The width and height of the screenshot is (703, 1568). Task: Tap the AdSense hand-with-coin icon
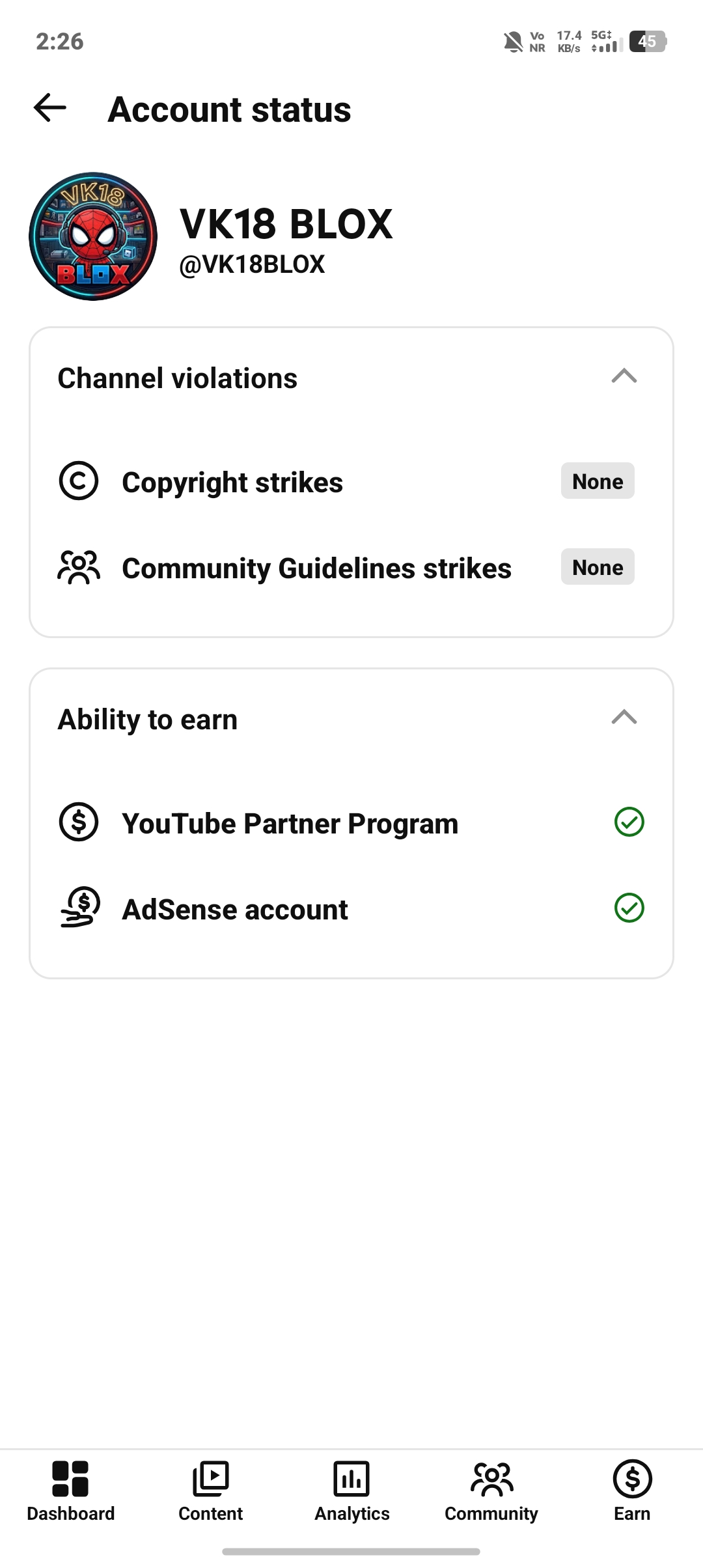(x=80, y=907)
